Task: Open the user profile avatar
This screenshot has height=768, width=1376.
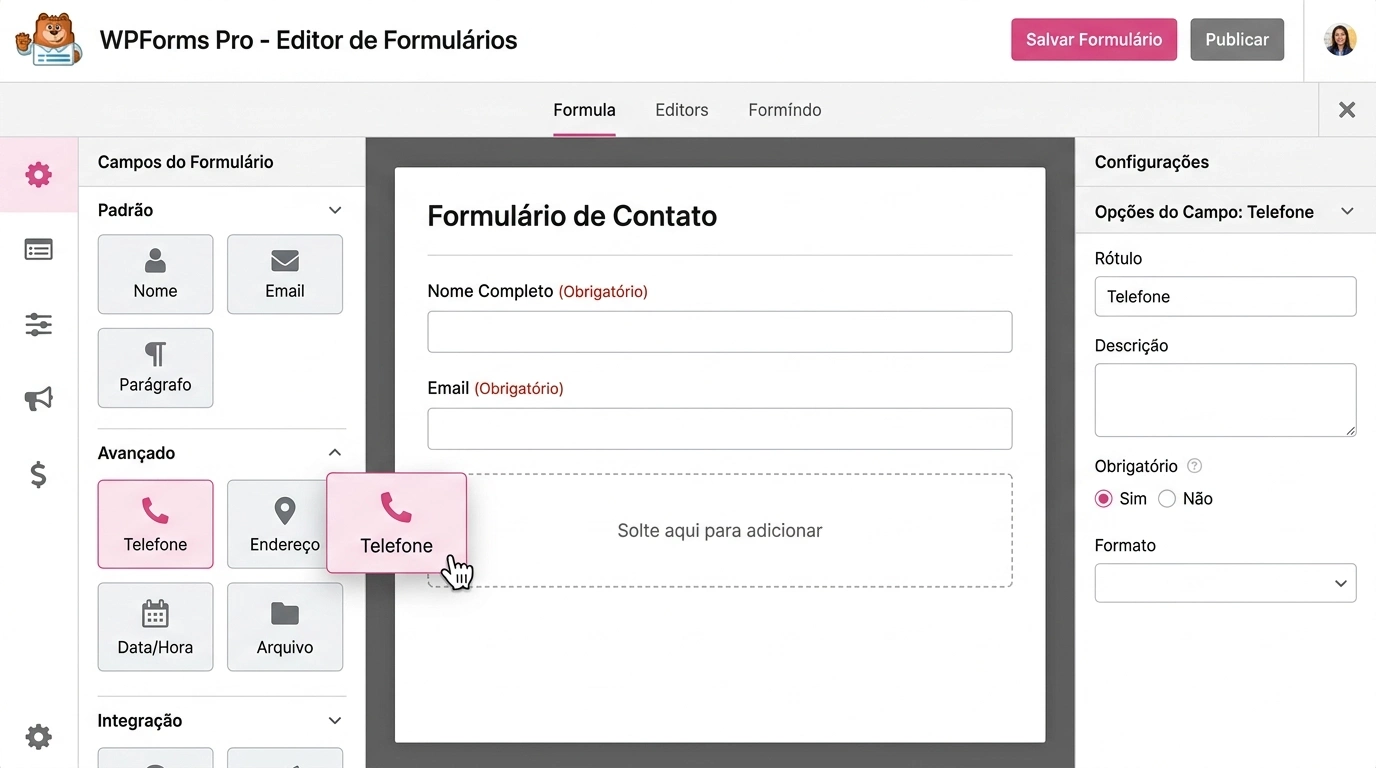Action: point(1340,40)
